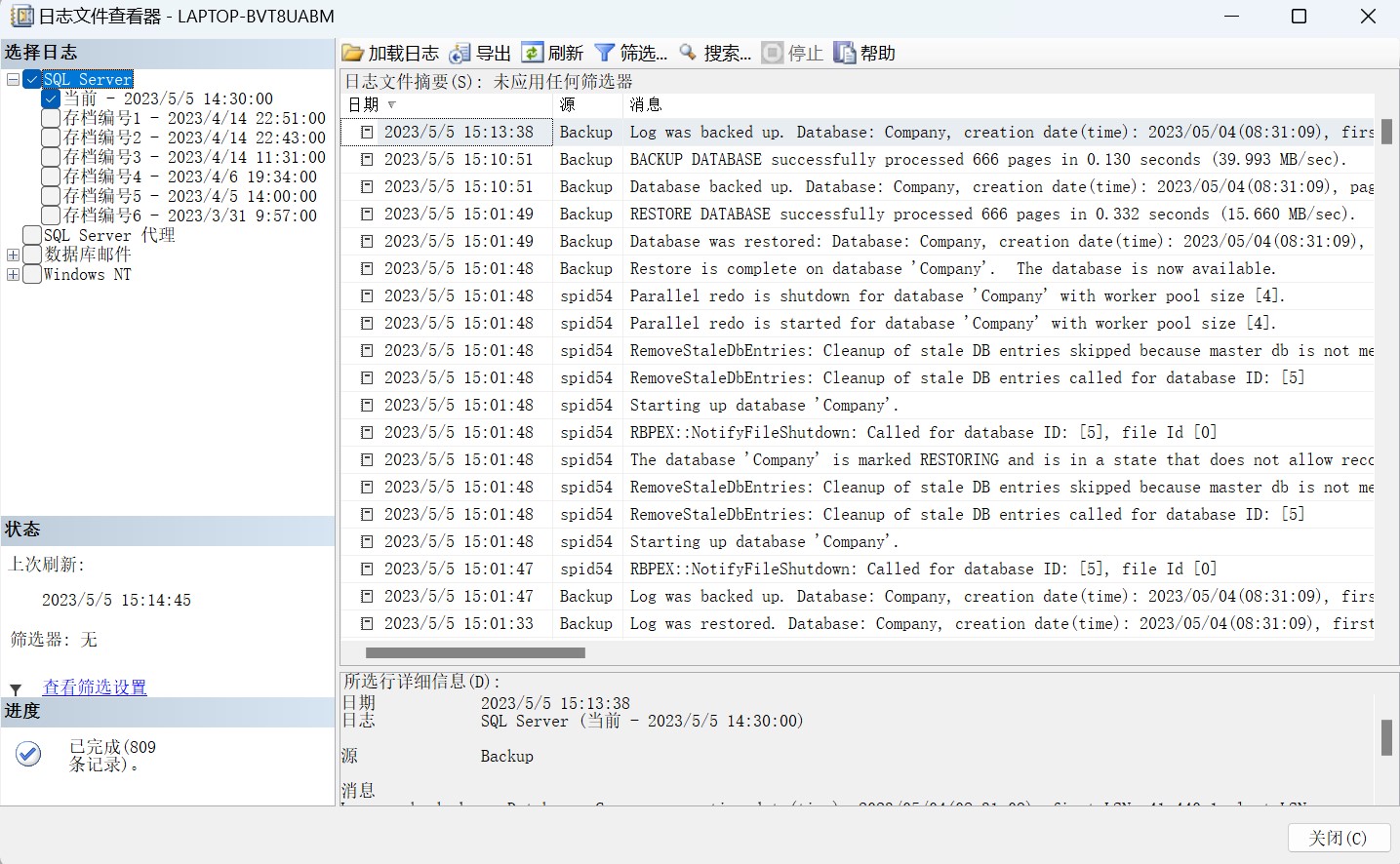Sort by the 日期 column header
Screen dimensions: 1400x864
pyautogui.click(x=447, y=104)
